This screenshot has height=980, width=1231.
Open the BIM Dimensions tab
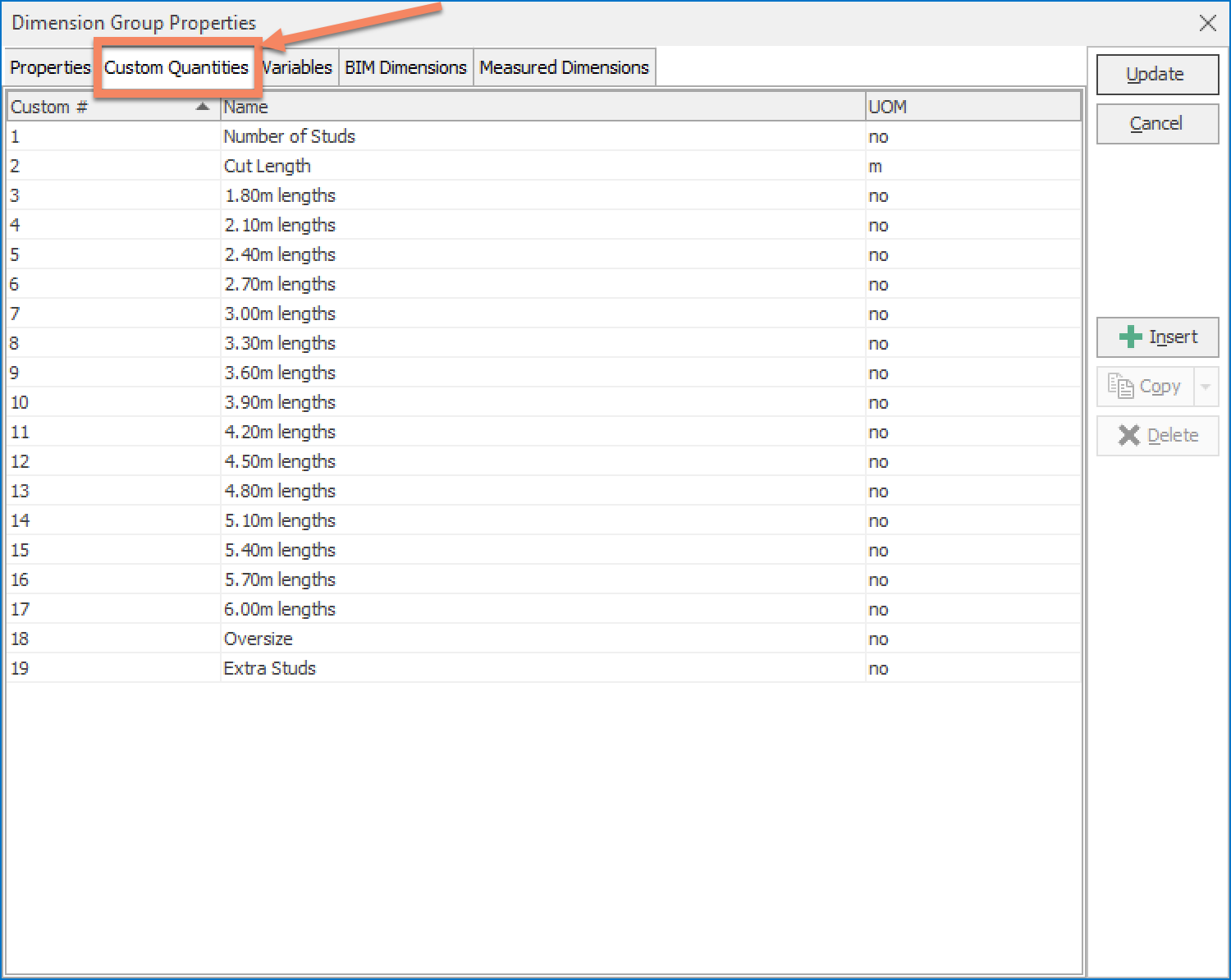pos(405,67)
